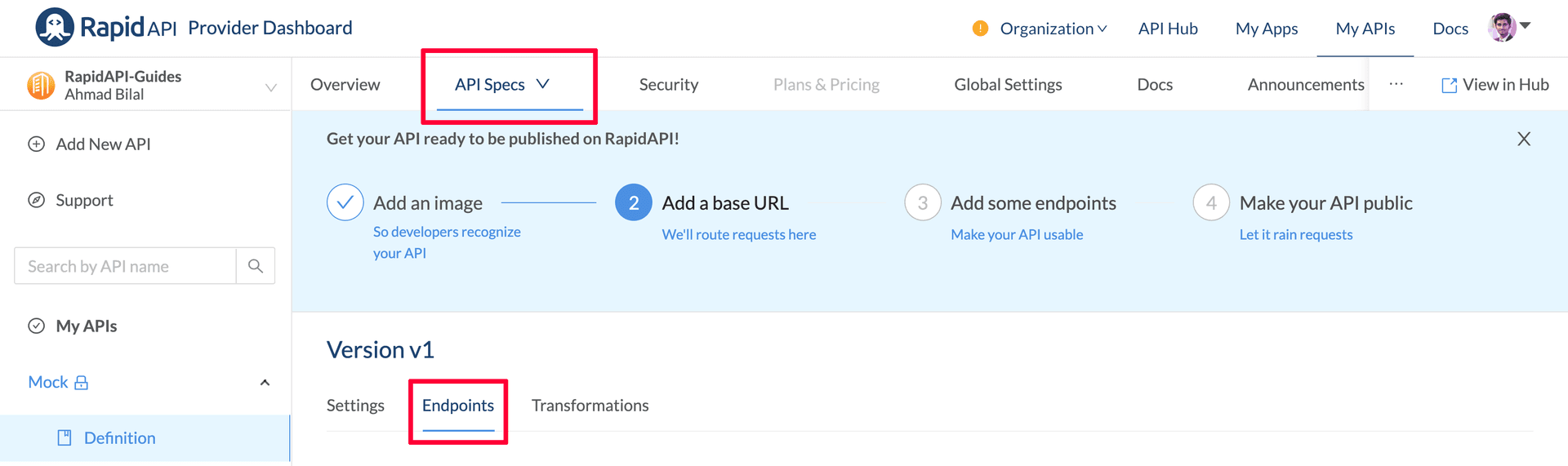The height and width of the screenshot is (466, 1568).
Task: Click the plus icon beside Add New API
Action: [x=37, y=144]
